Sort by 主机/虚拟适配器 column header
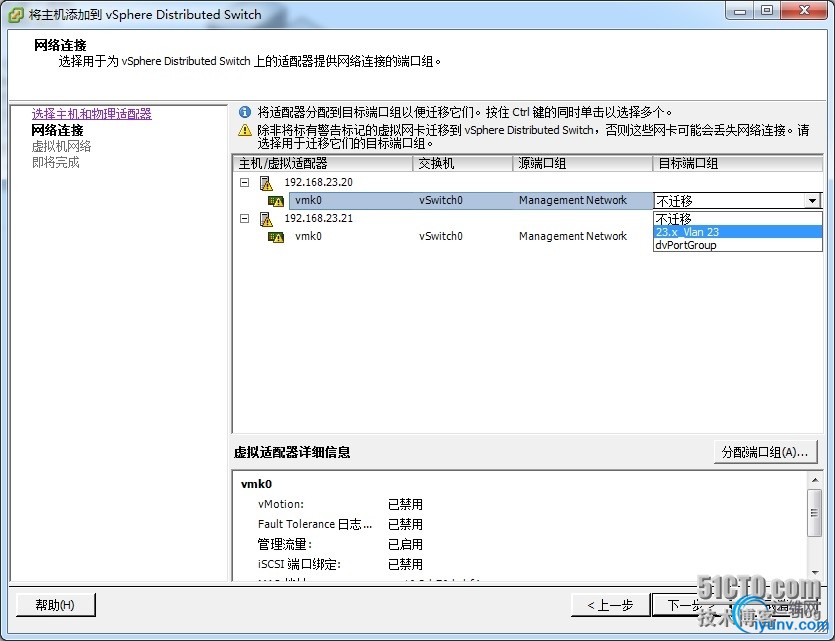This screenshot has height=641, width=835. click(x=322, y=163)
